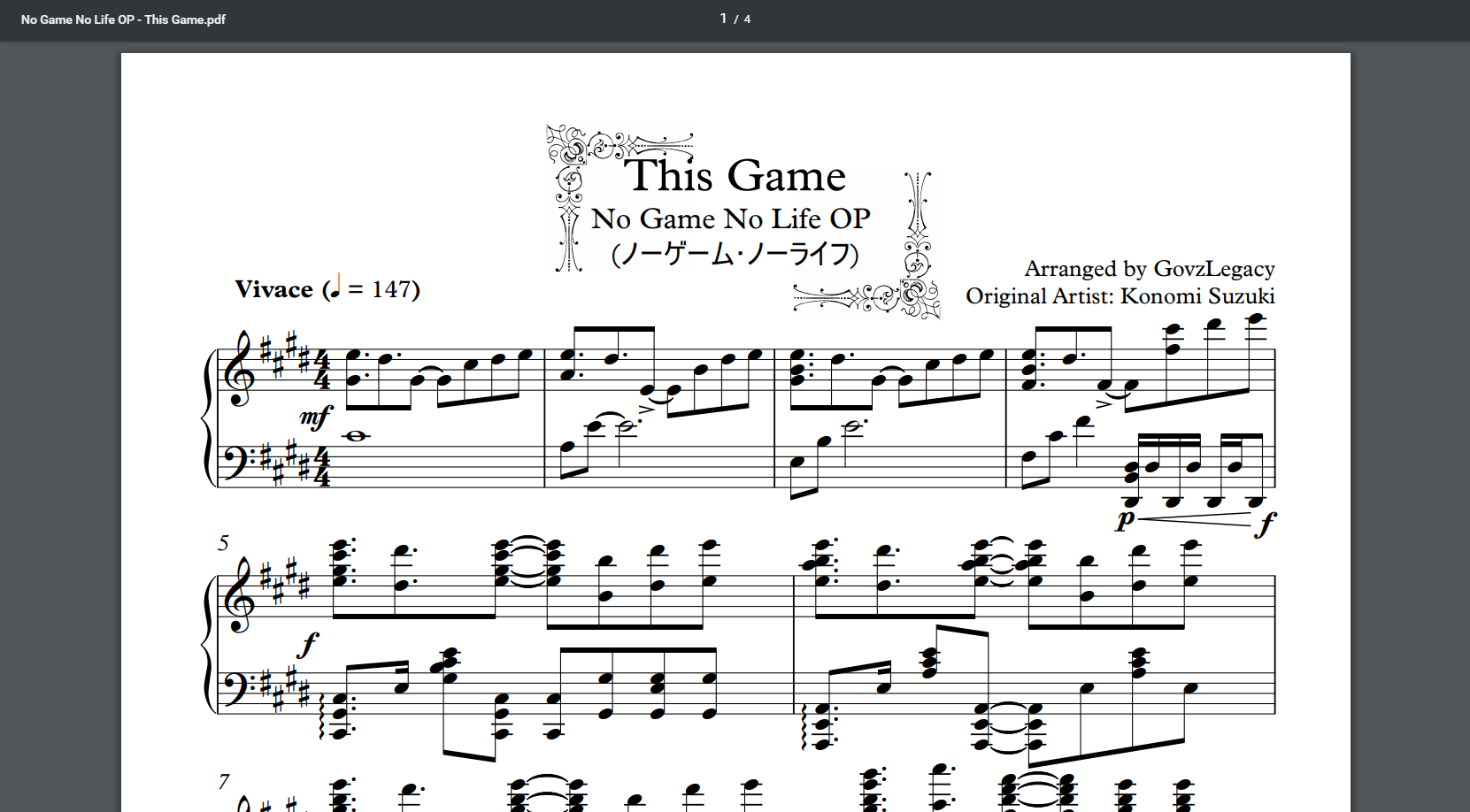Click the treble clef of first system
Screen dimensions: 1470x812
[239, 370]
